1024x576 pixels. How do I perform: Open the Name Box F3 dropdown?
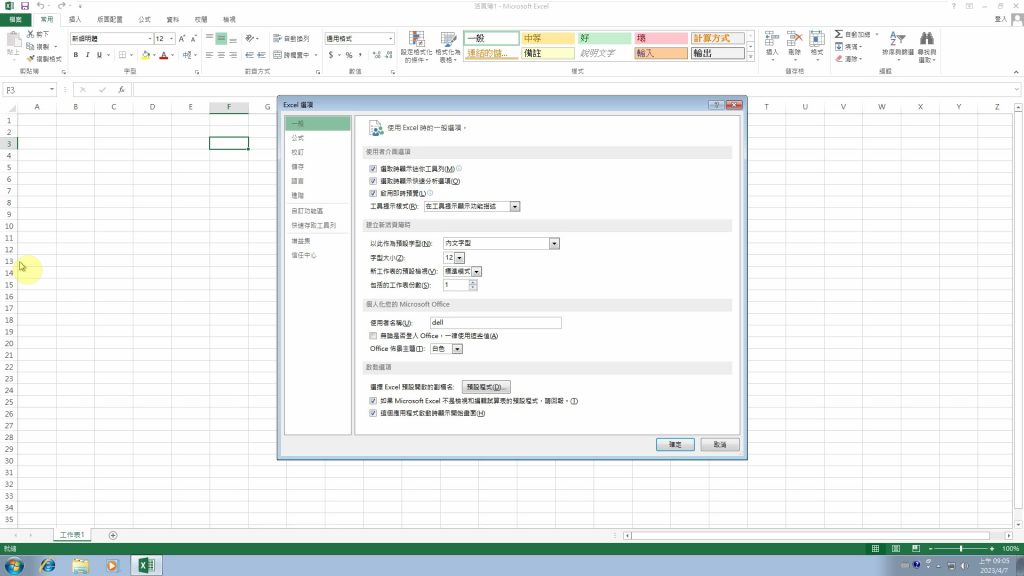pos(52,89)
